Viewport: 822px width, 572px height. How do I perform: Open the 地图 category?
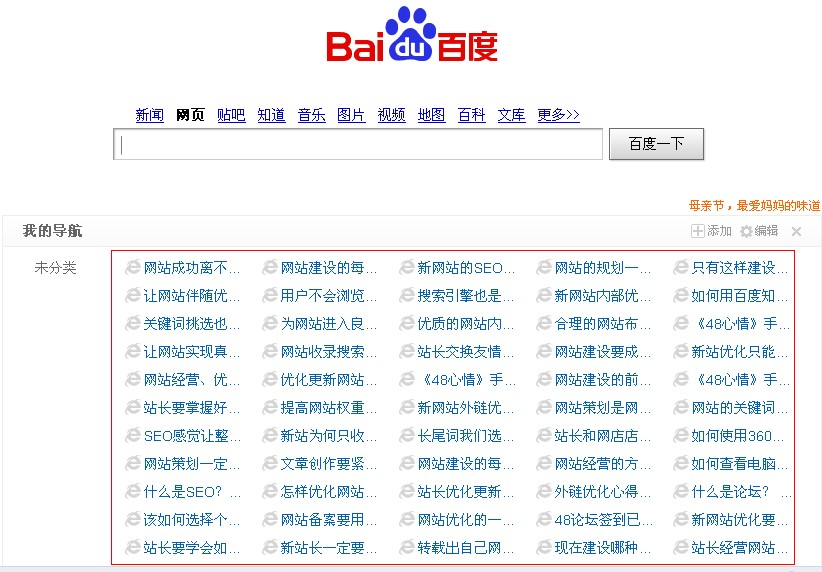click(431, 115)
